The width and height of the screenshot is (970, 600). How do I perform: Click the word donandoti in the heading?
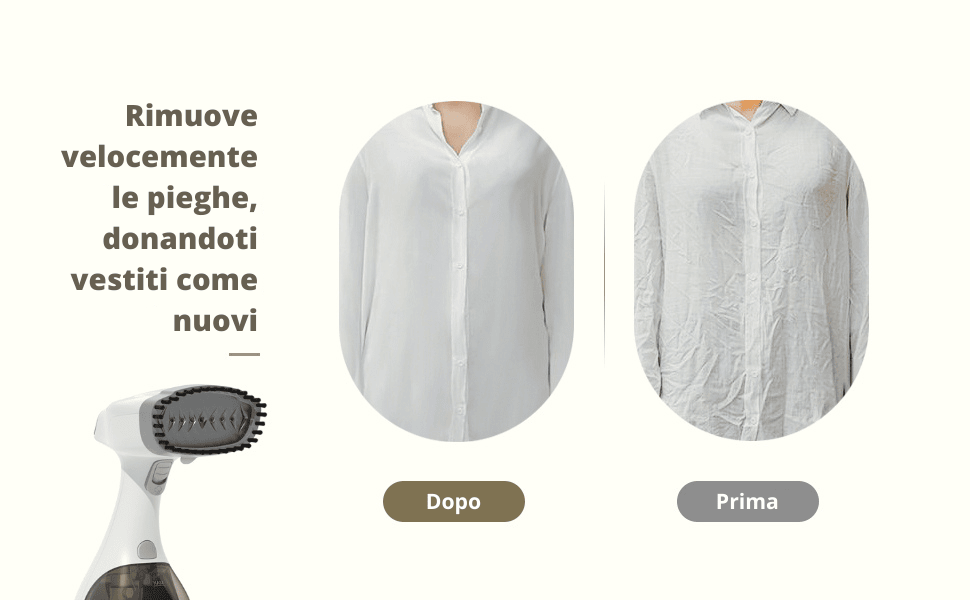pos(180,239)
